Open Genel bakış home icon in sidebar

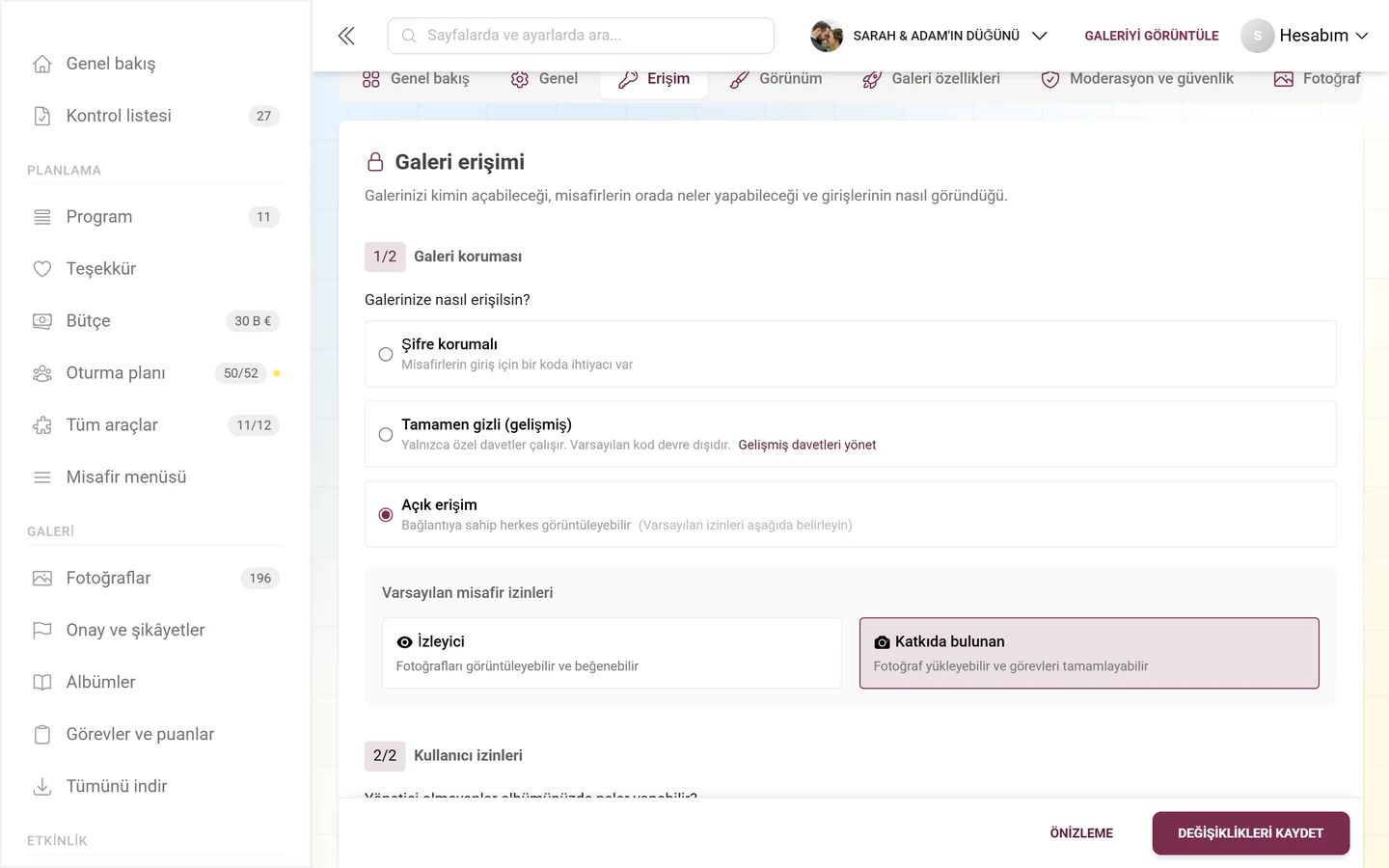pos(42,64)
